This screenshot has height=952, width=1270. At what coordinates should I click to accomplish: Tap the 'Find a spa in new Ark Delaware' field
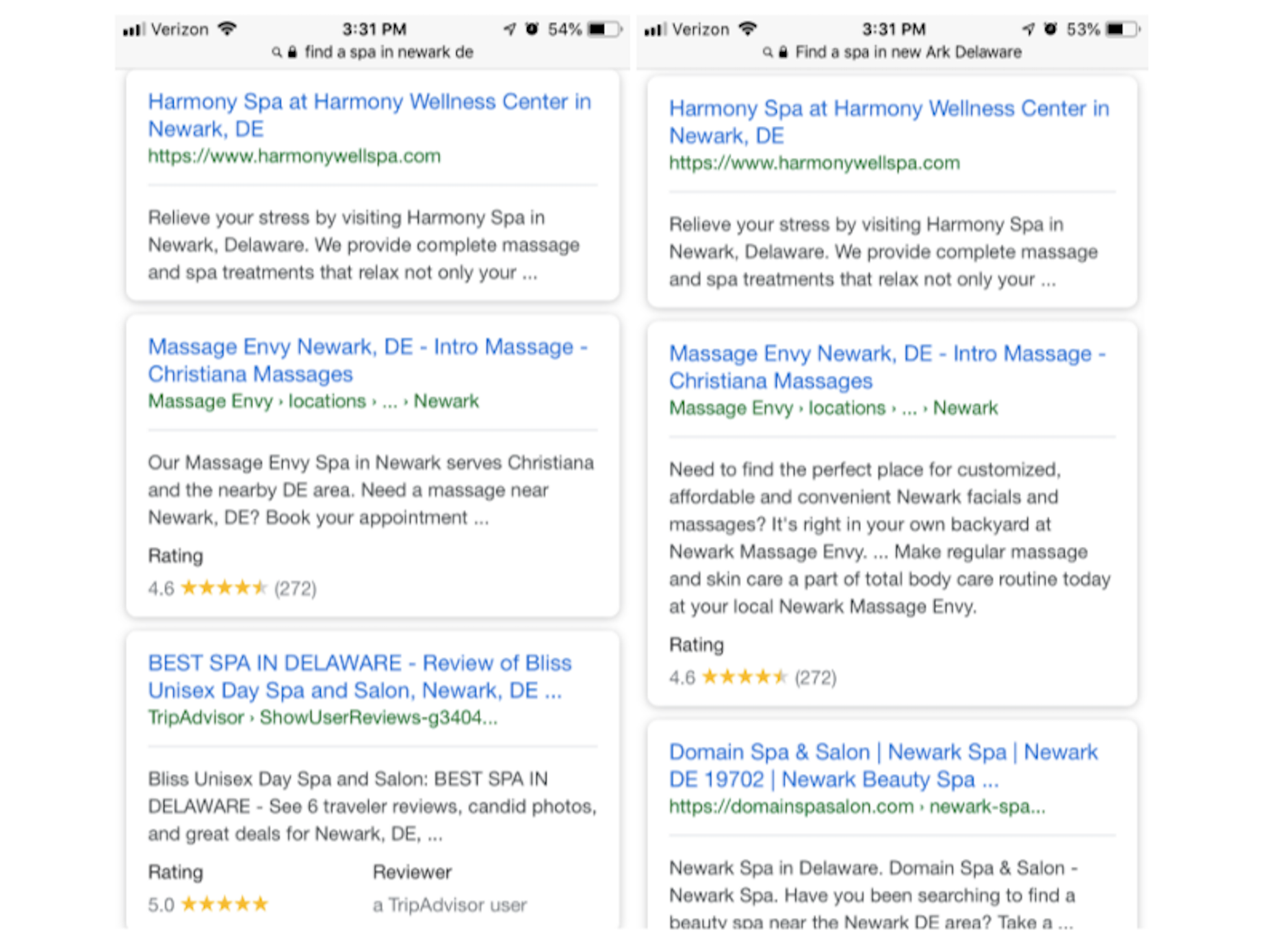coord(907,52)
